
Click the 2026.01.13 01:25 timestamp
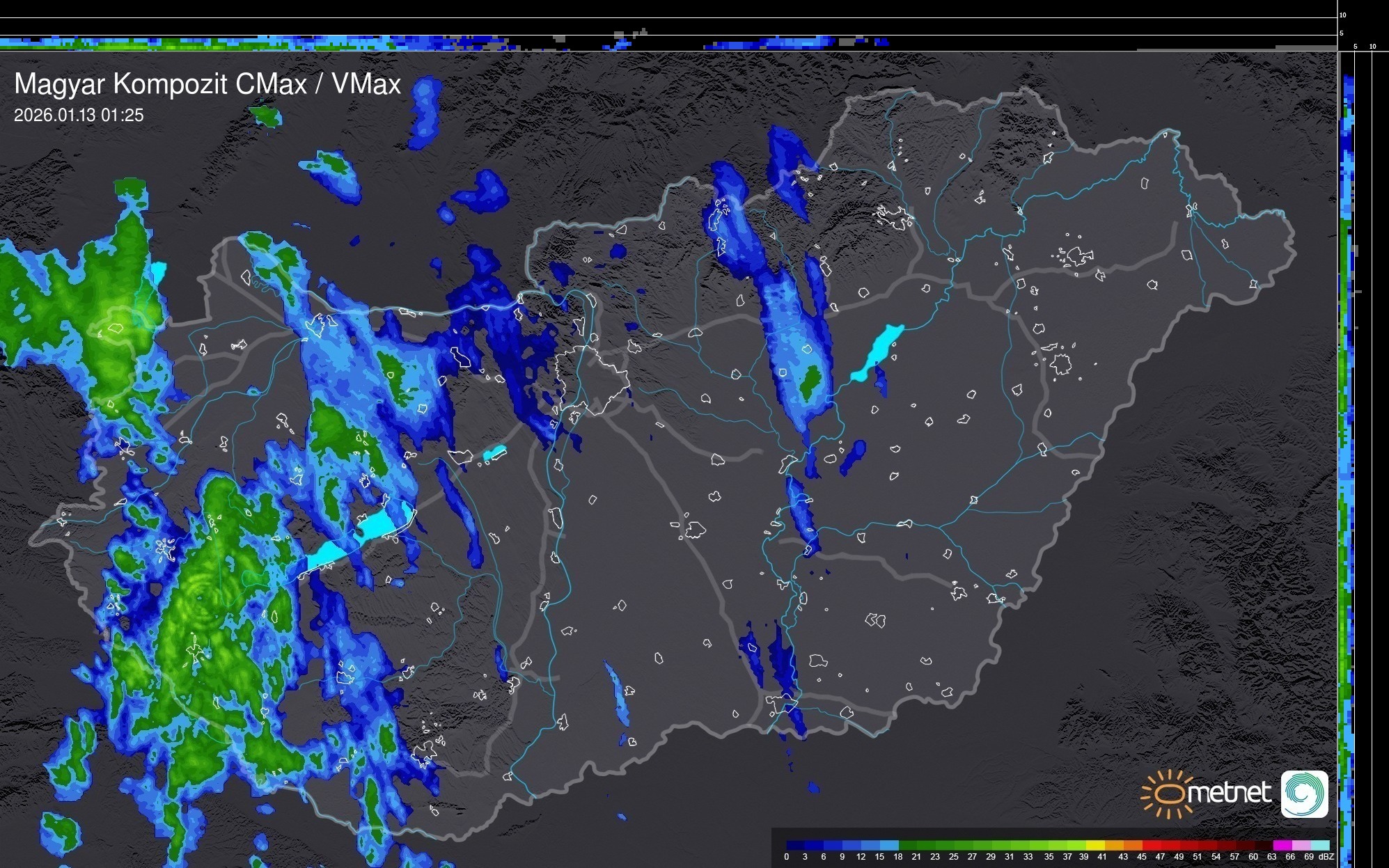click(79, 116)
